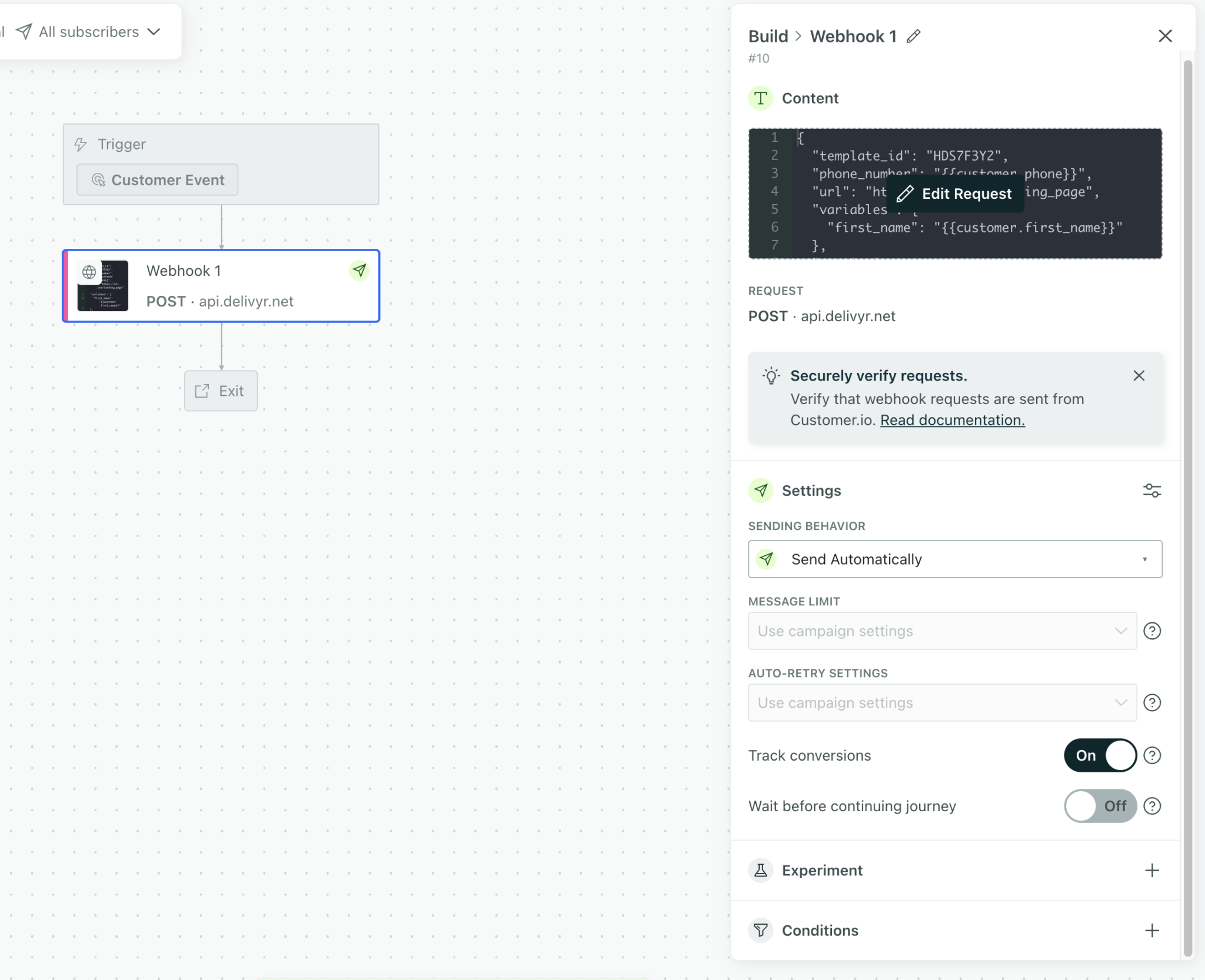Click send status icon on Webhook 1 node
Screen dimensions: 1205x980
(359, 271)
